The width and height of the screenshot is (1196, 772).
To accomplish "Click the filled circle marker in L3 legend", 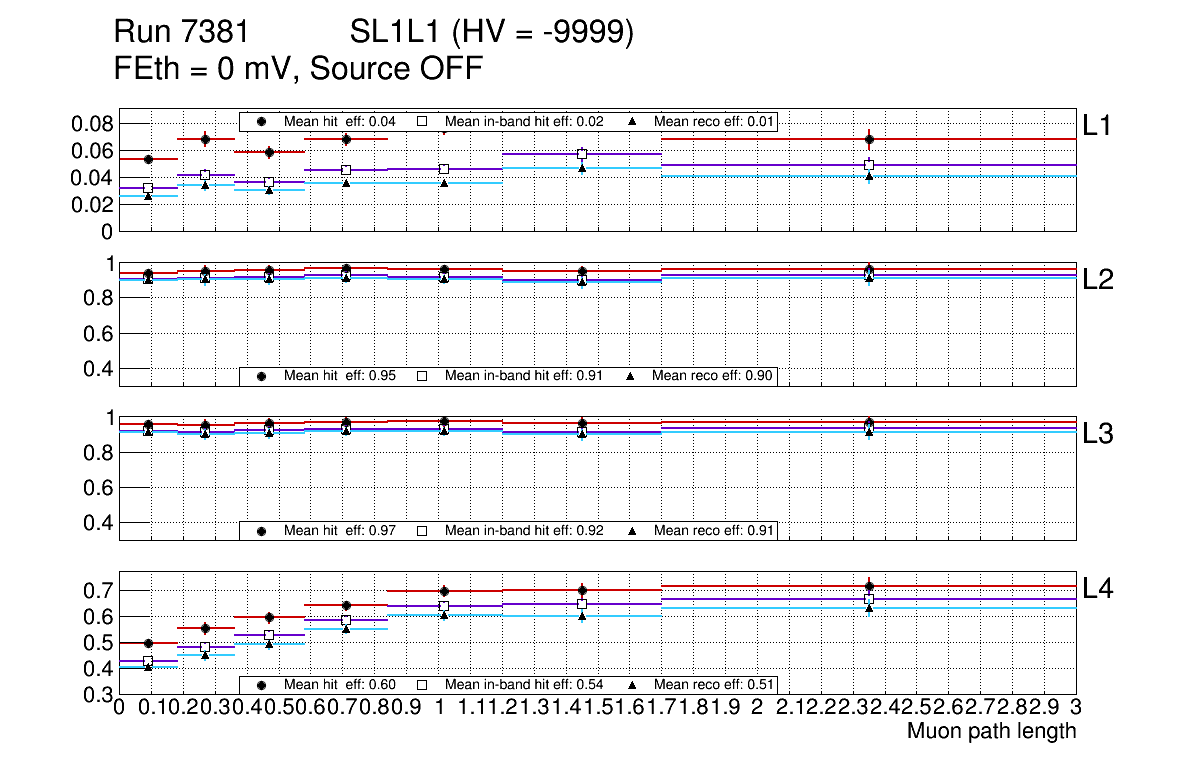I will tap(262, 530).
